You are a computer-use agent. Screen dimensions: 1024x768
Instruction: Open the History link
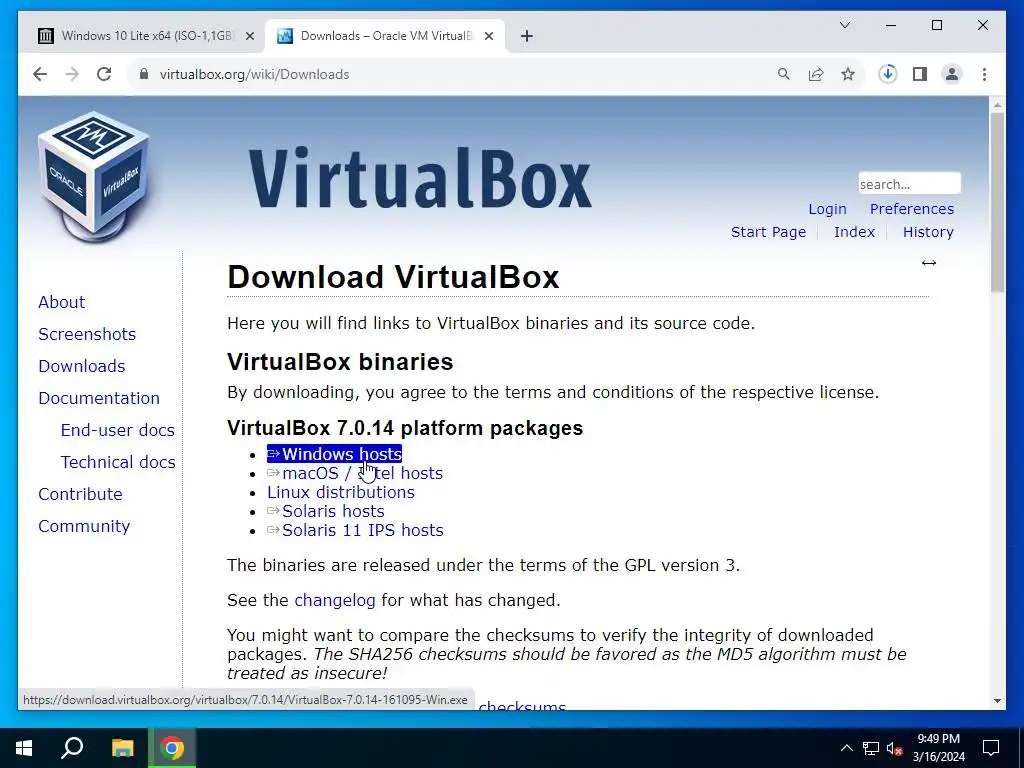[928, 232]
